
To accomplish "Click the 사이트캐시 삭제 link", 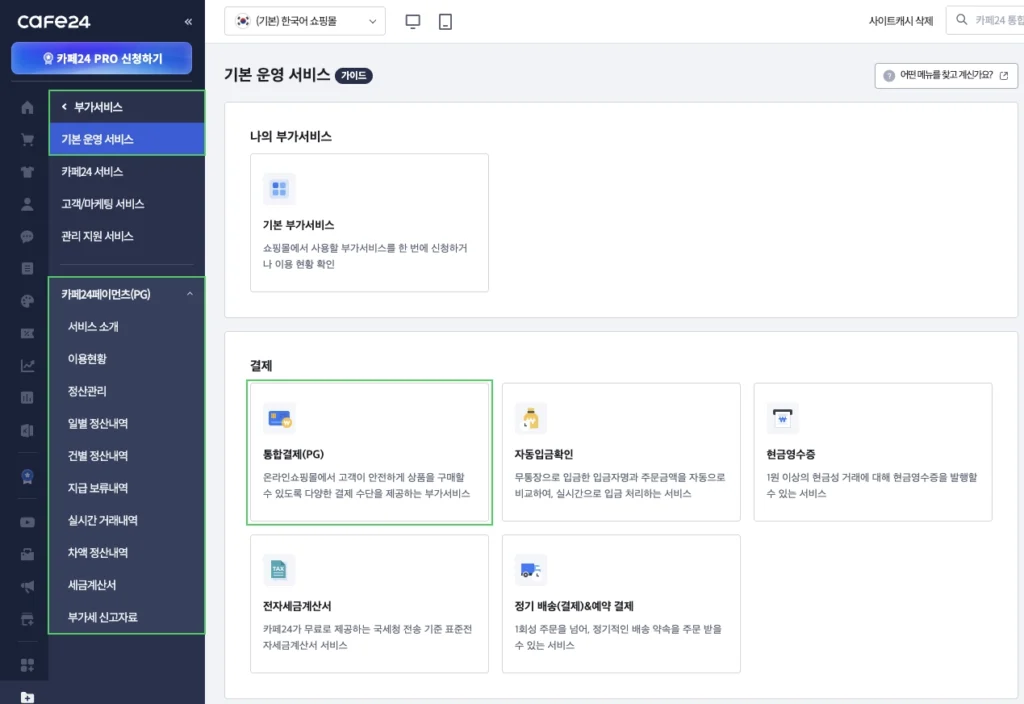I will [x=898, y=20].
